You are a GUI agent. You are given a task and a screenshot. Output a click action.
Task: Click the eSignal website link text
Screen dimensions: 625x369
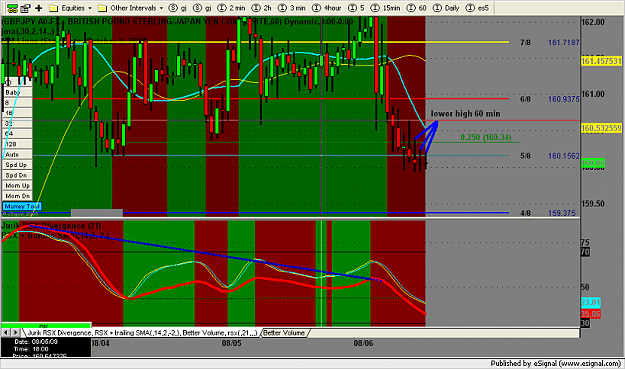tap(590, 363)
